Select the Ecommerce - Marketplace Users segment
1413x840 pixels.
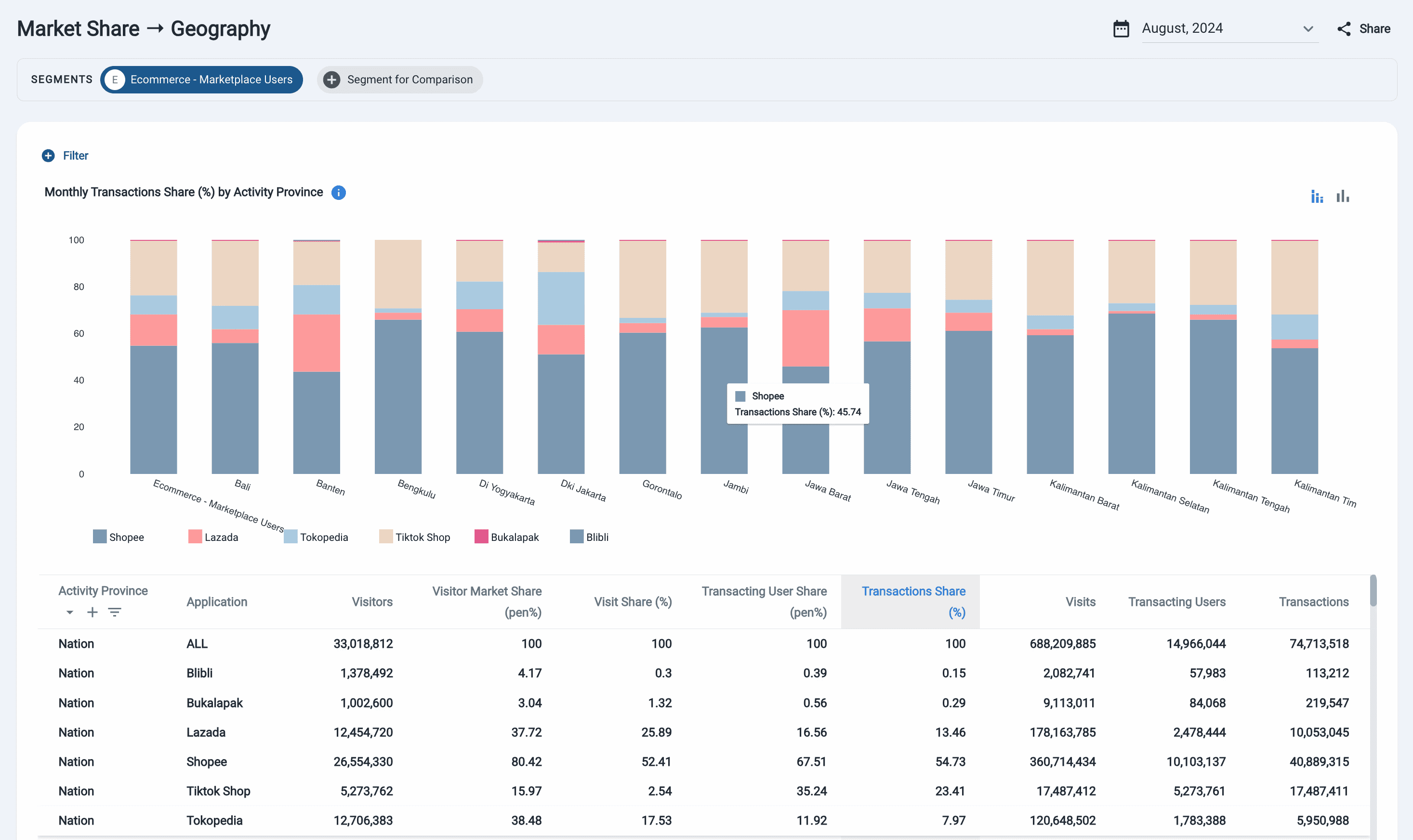201,80
